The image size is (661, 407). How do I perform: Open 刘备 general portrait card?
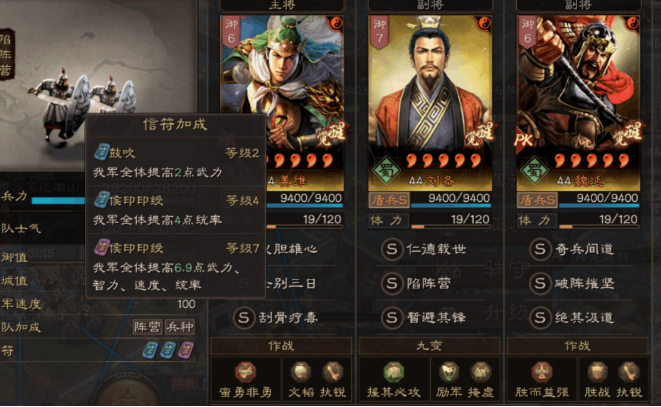point(430,103)
